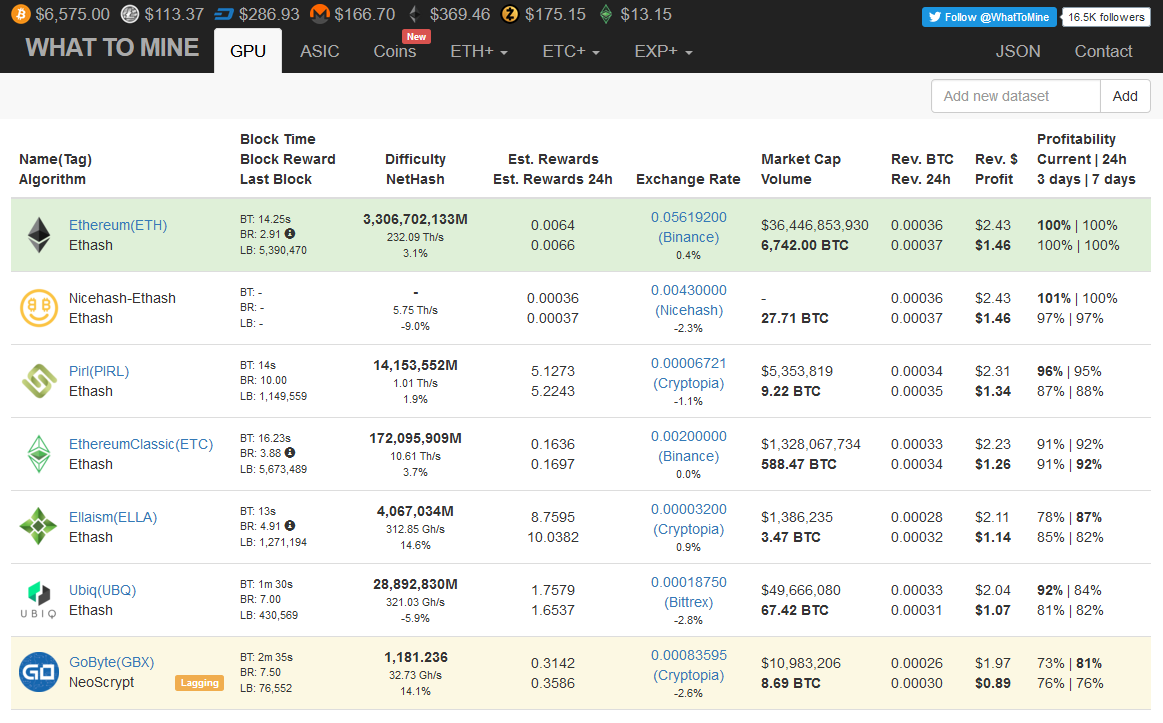The image size is (1163, 723).
Task: Click the Ethereum(ETH) coin logo
Action: (39, 235)
